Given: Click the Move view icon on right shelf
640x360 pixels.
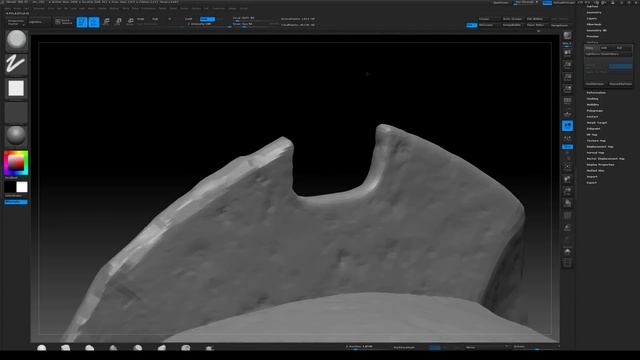Looking at the screenshot, I should (567, 179).
